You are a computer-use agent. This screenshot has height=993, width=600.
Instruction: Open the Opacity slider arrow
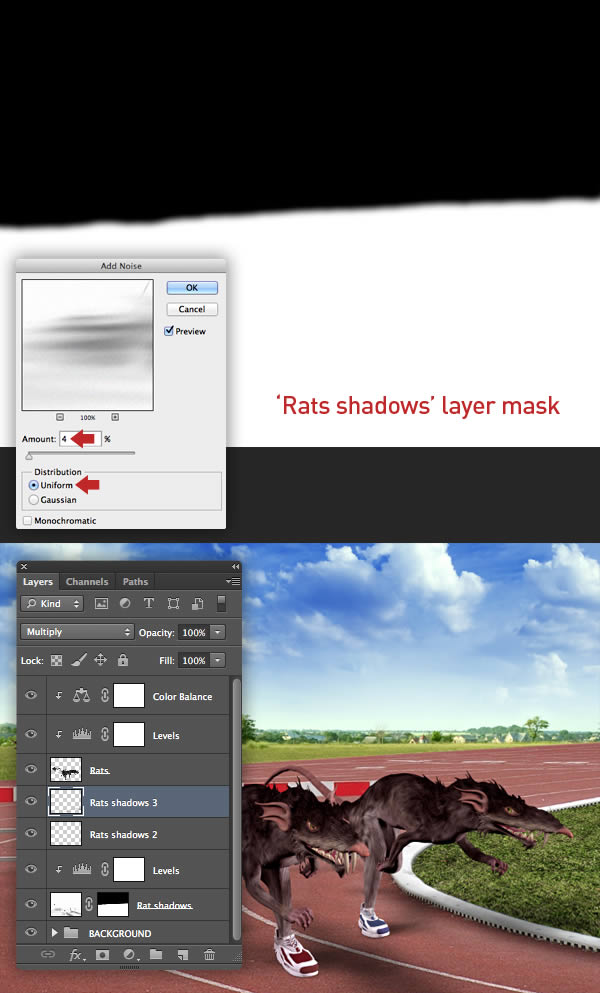(217, 632)
